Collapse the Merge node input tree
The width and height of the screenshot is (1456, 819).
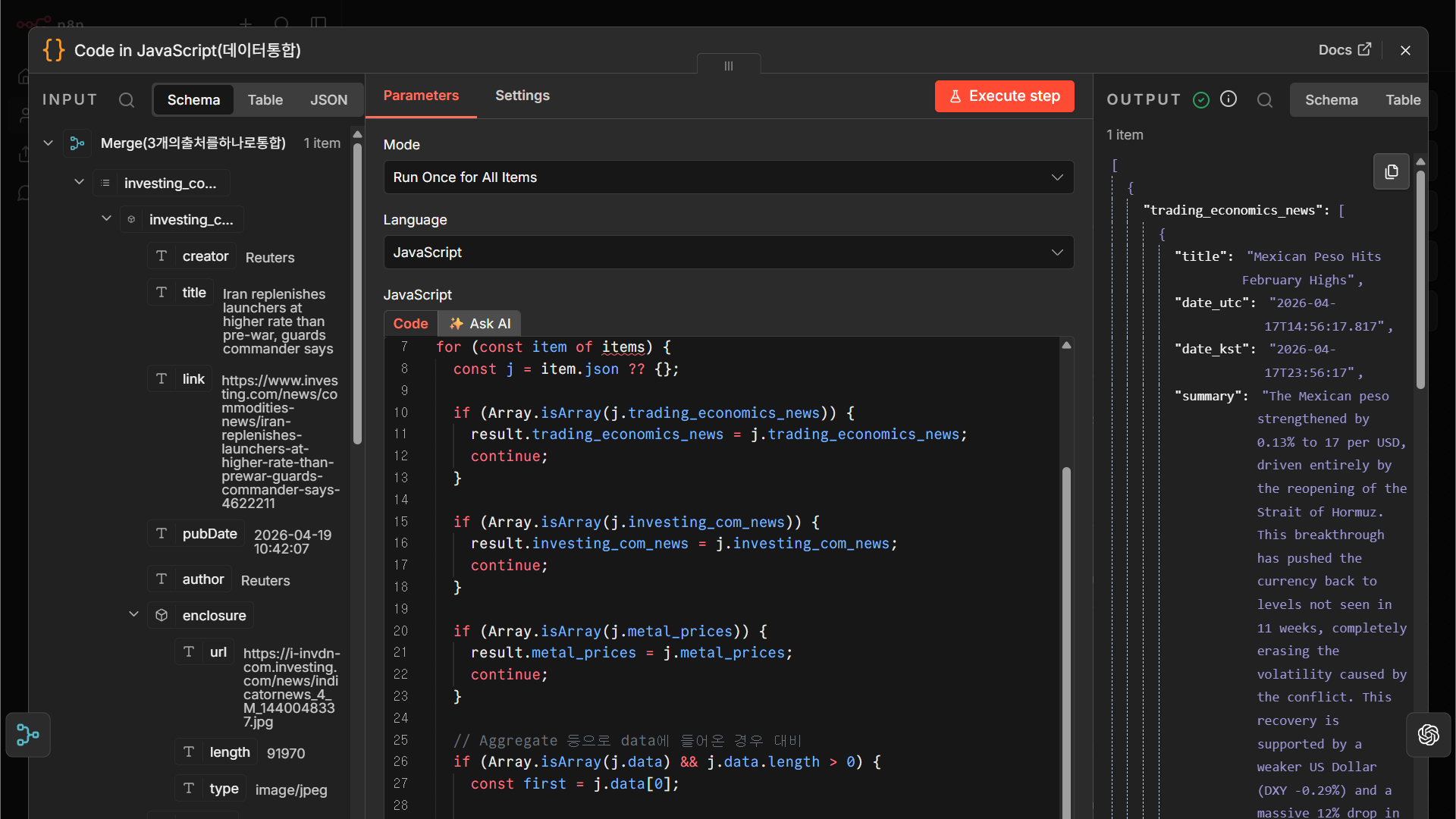tap(48, 143)
